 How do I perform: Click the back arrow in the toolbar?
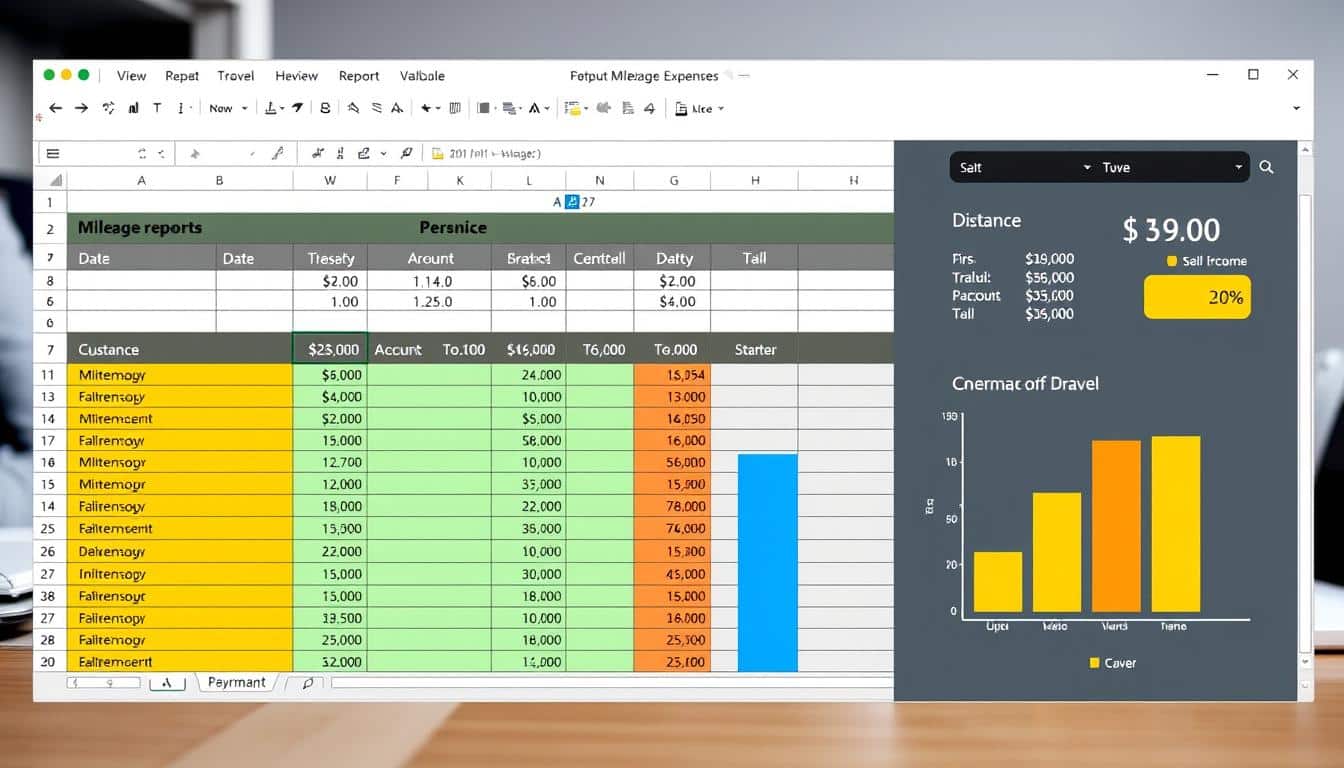[x=55, y=108]
